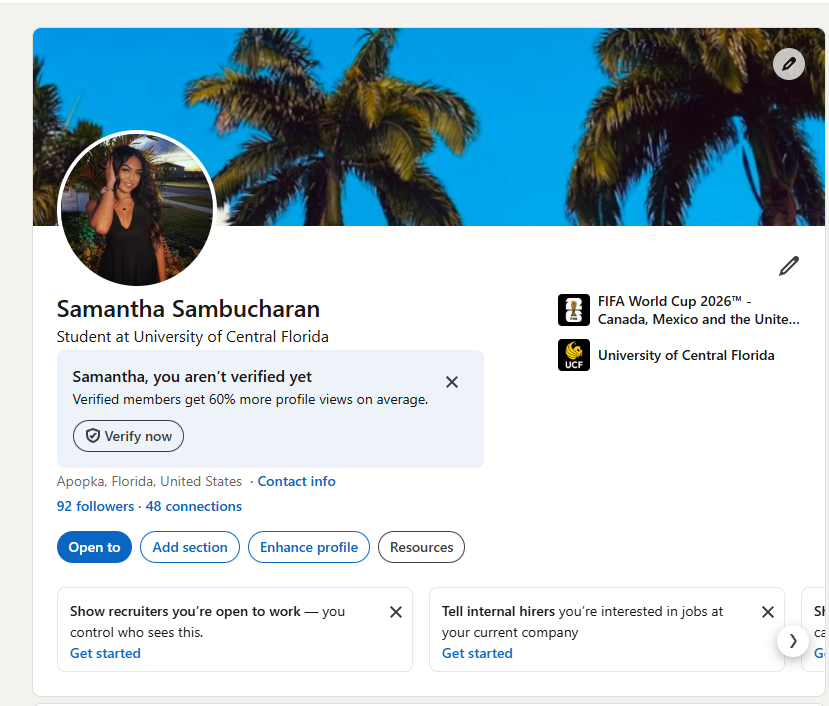Close the open to work card
The height and width of the screenshot is (706, 829).
point(396,612)
